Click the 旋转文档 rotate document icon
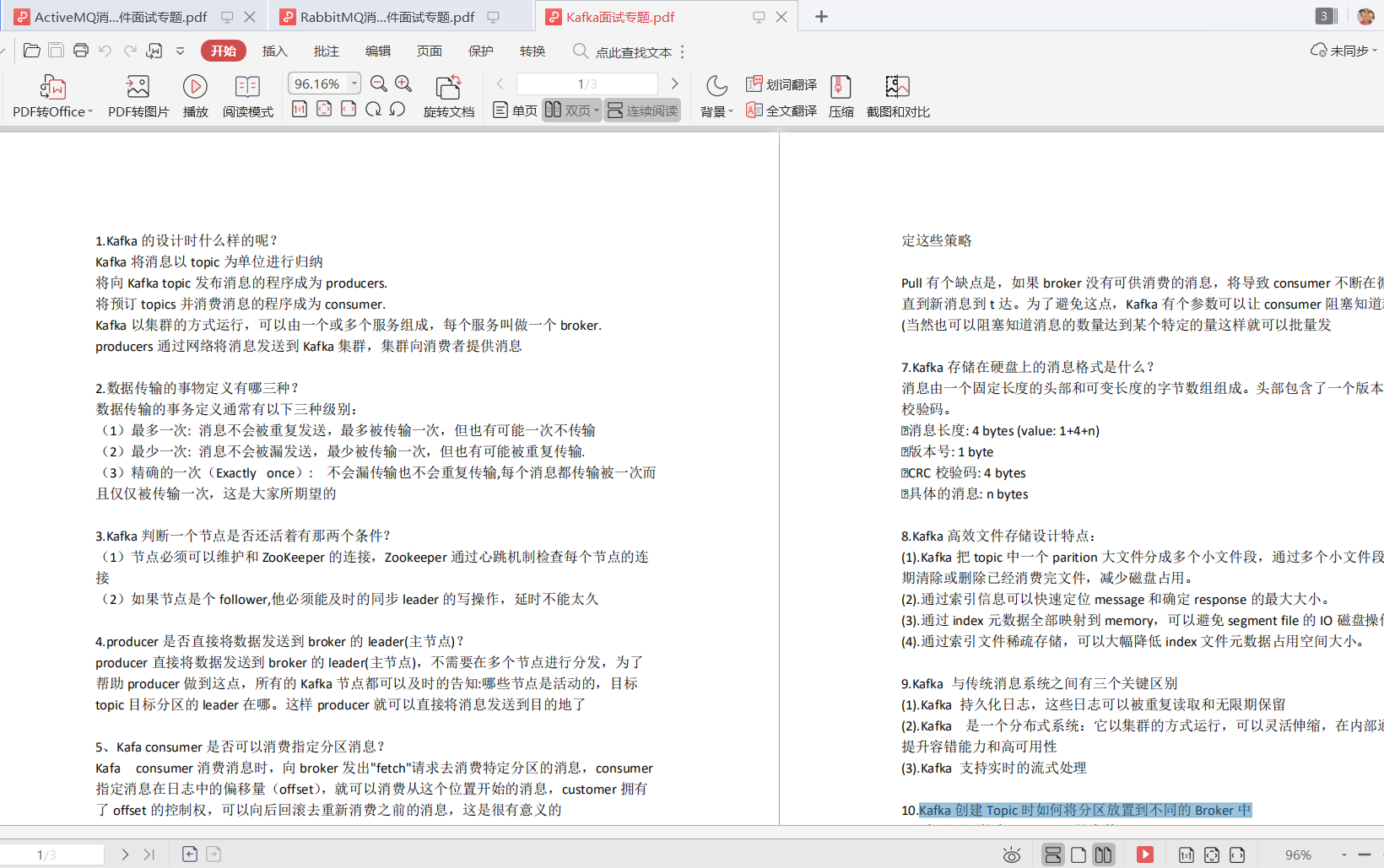1384x868 pixels. click(448, 87)
